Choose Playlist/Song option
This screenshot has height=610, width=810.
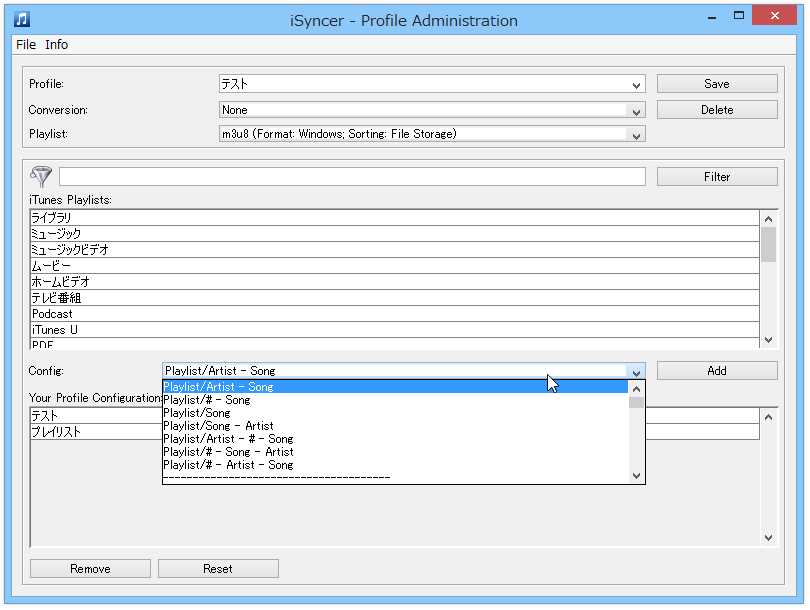pos(395,413)
